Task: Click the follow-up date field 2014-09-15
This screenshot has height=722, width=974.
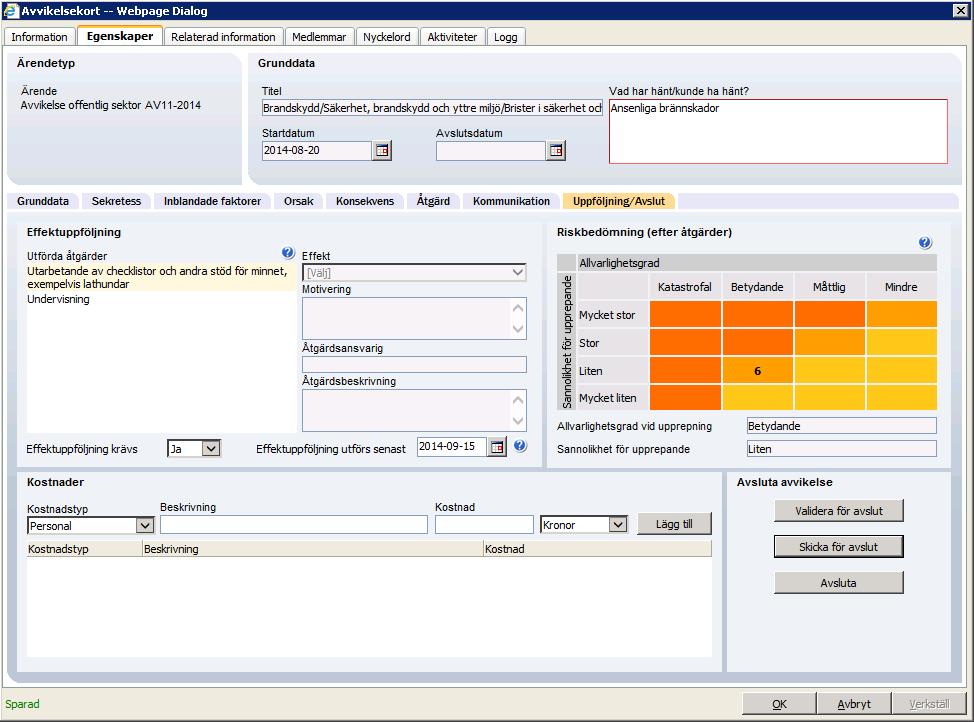Action: (452, 447)
